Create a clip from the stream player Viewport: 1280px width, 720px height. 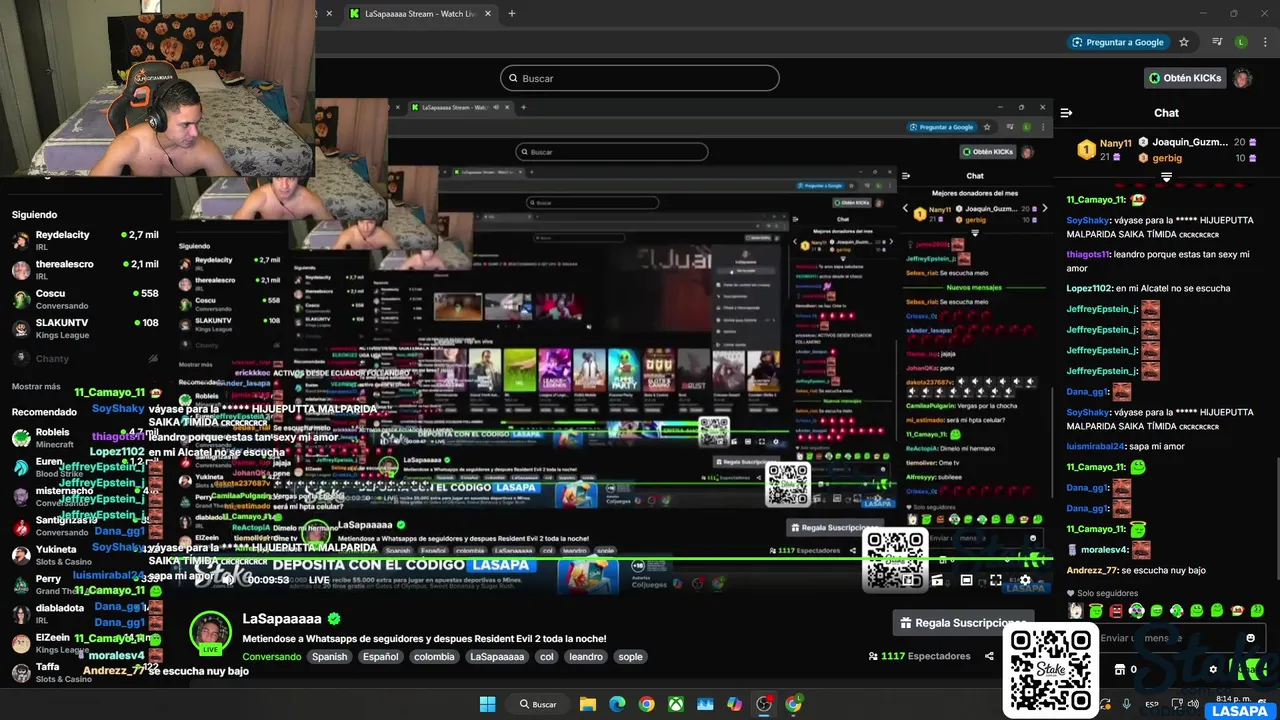click(937, 580)
